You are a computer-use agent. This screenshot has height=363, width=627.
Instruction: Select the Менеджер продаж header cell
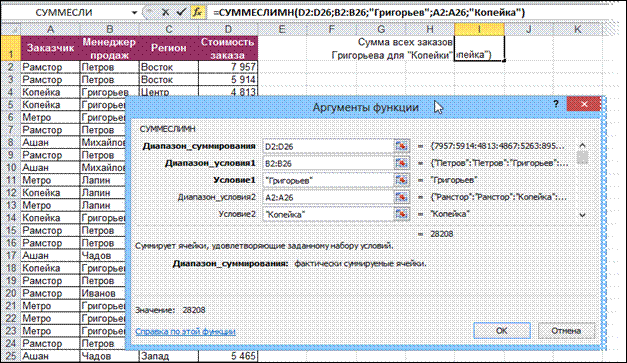(110, 48)
